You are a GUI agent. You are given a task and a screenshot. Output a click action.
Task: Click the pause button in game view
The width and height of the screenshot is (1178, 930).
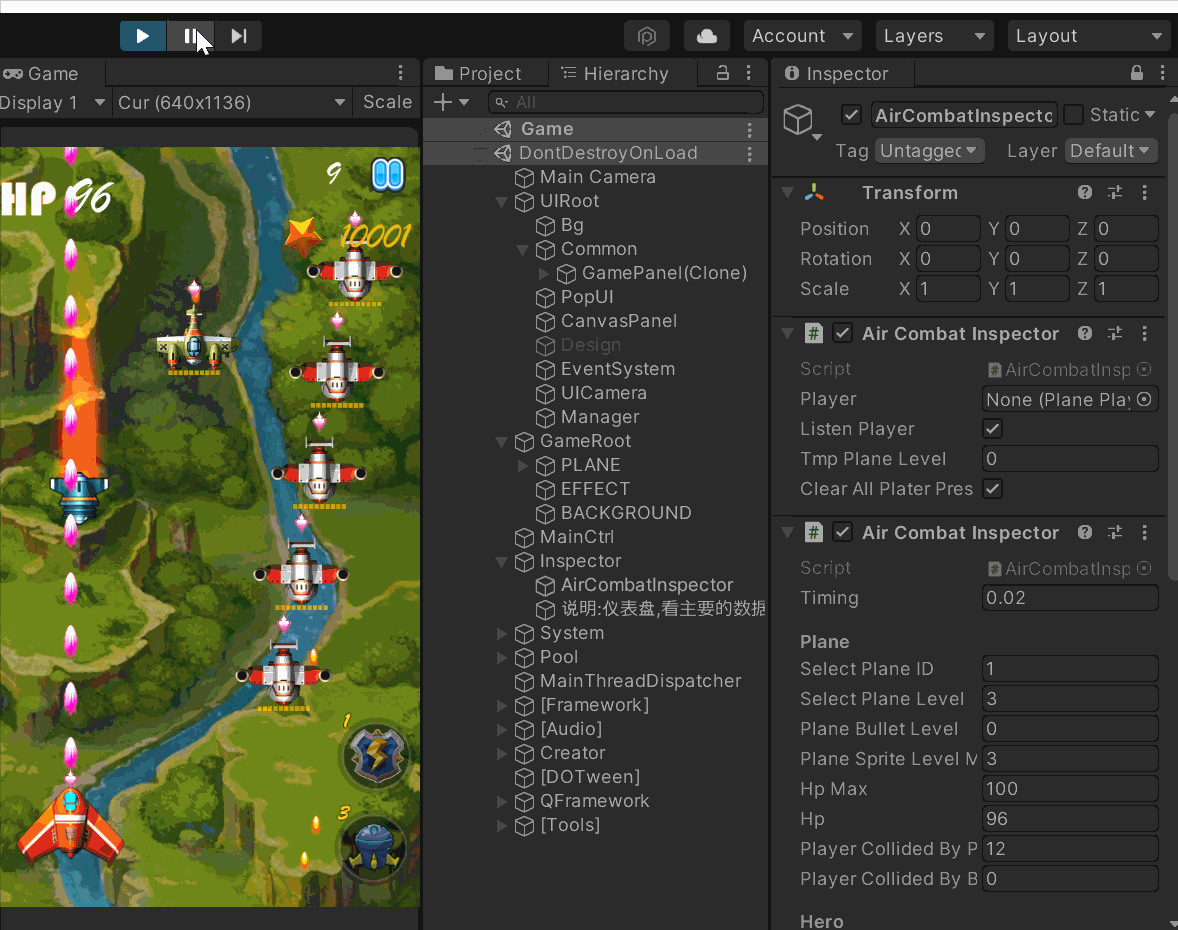click(x=388, y=174)
